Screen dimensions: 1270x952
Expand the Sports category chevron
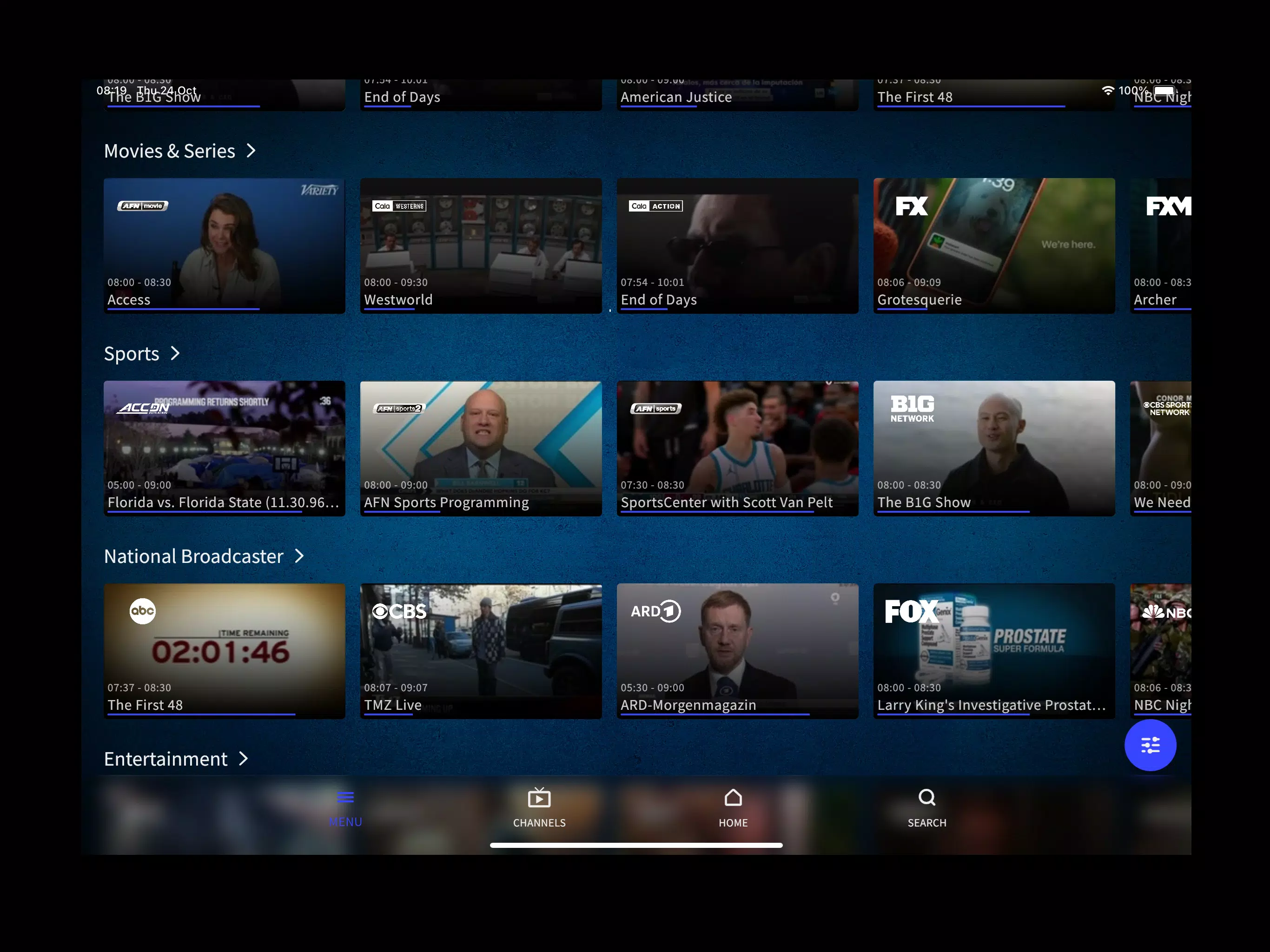click(x=175, y=354)
